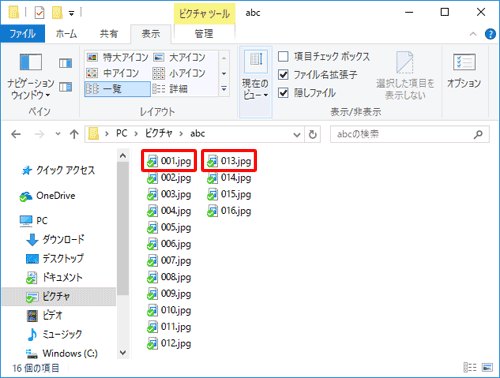Enable 項目チェックボックス checkbox

coord(283,56)
